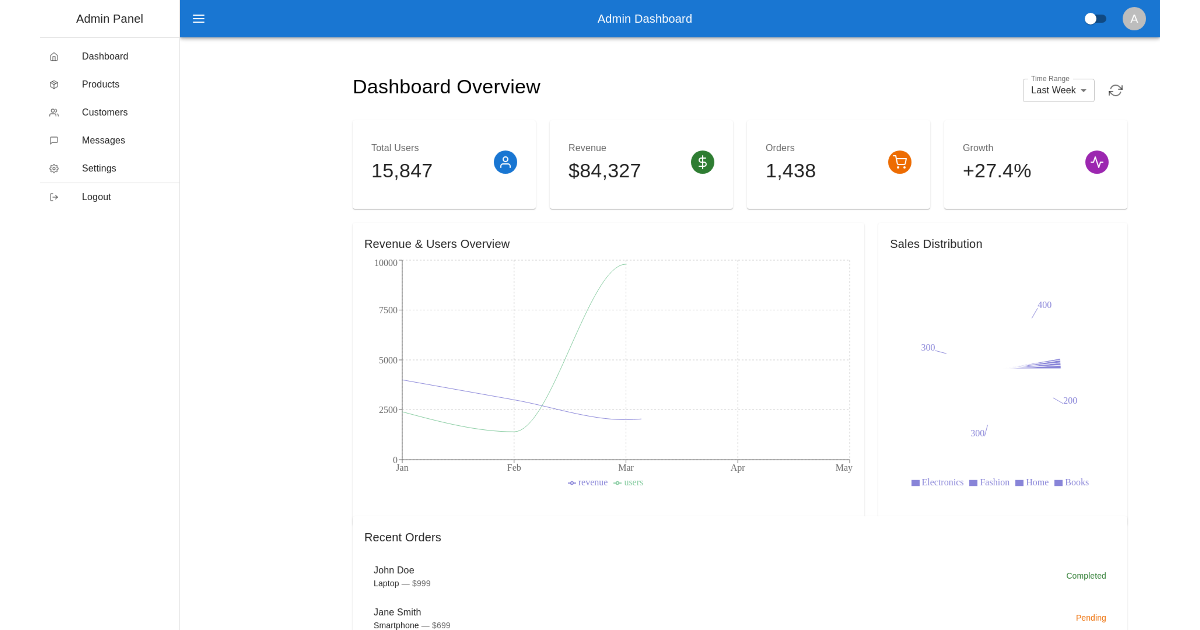Click the Orders shopping cart icon

pyautogui.click(x=899, y=161)
